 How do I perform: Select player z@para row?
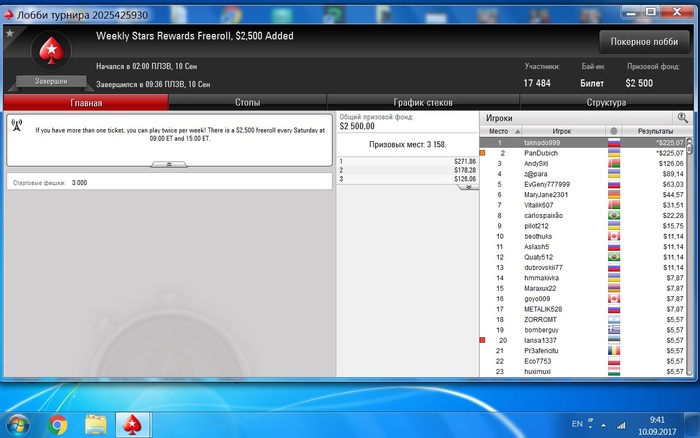tap(583, 174)
